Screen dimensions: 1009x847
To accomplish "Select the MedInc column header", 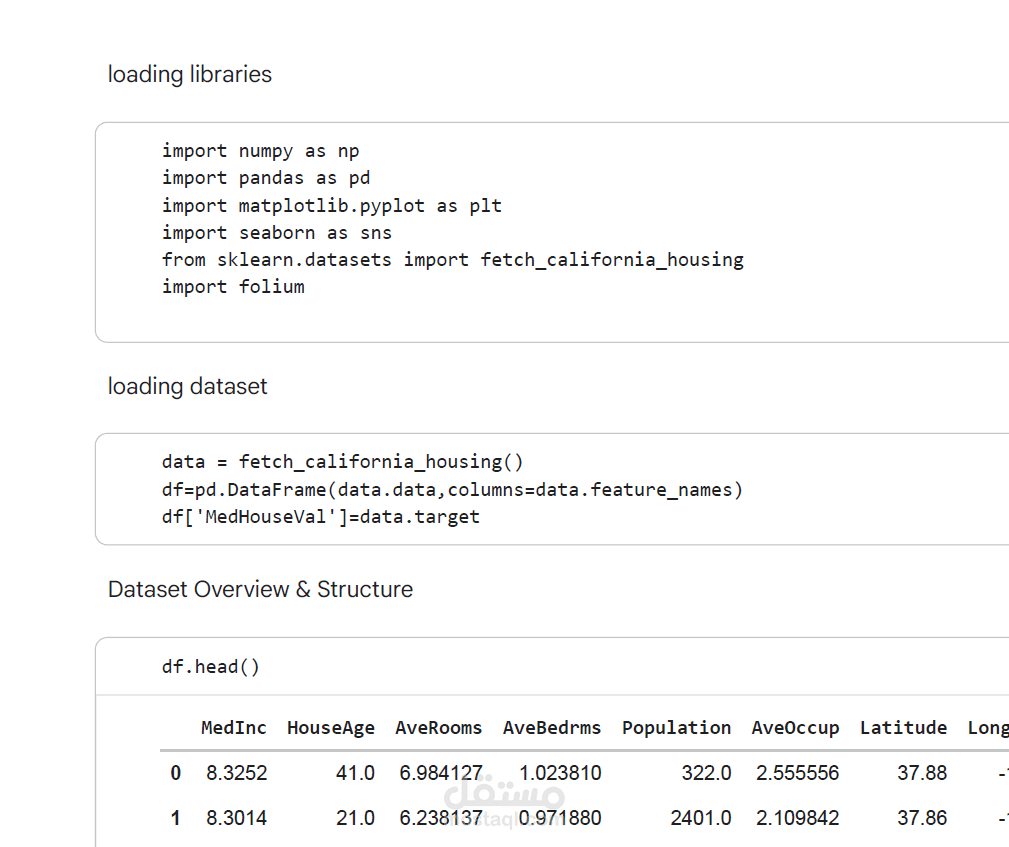I will (233, 727).
